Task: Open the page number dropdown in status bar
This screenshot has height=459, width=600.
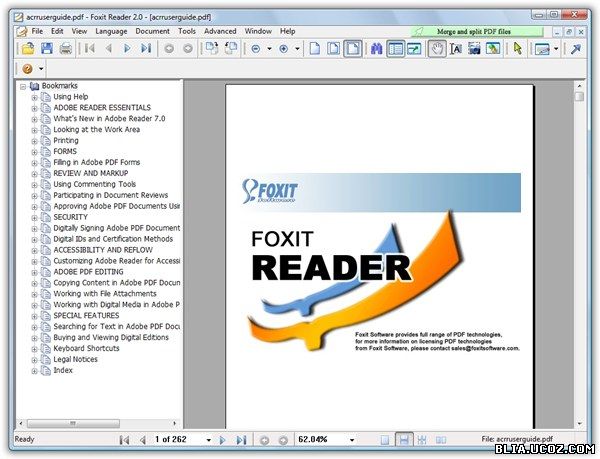Action: (209, 440)
